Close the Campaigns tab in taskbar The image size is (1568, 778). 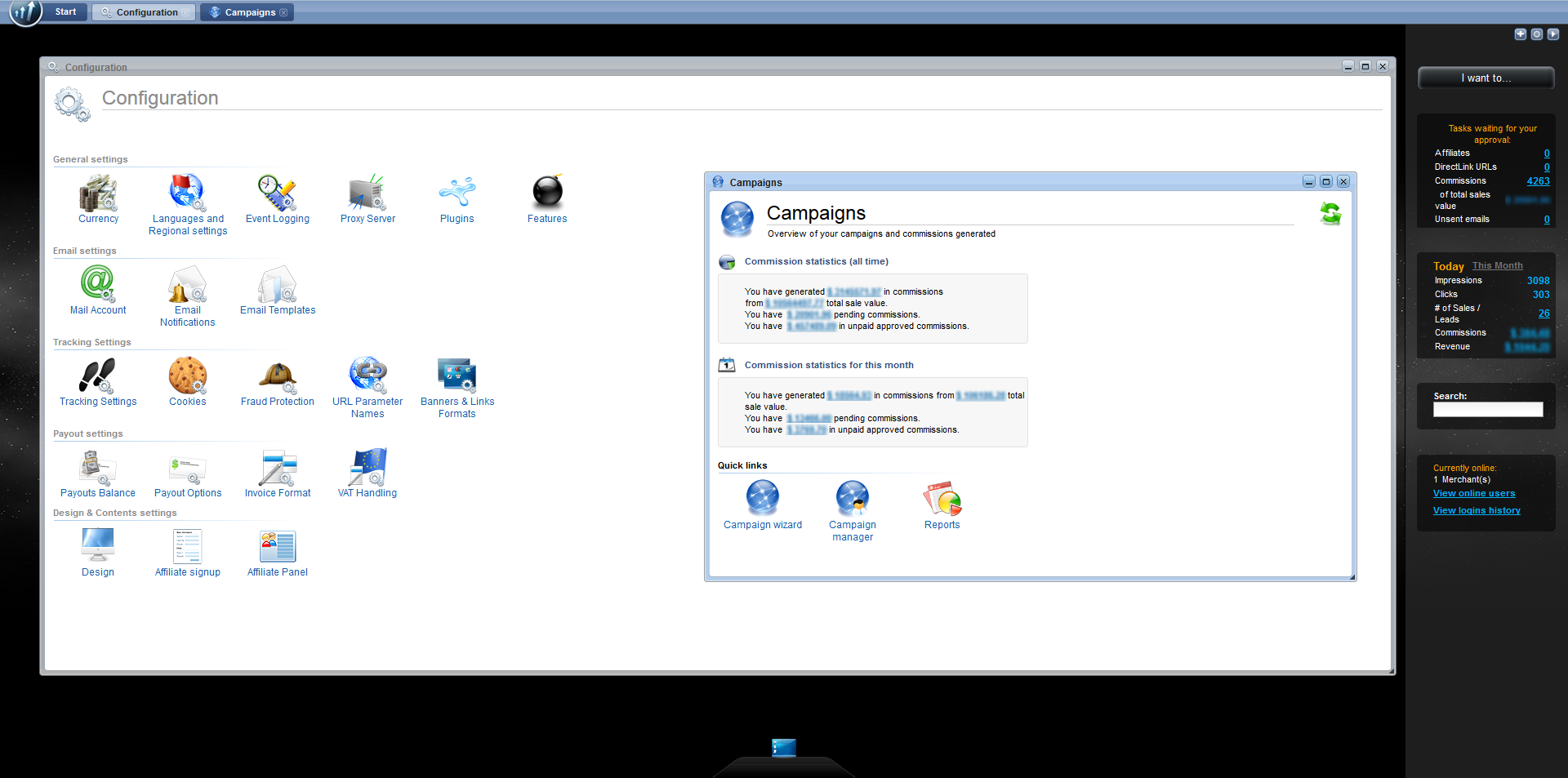pos(283,12)
